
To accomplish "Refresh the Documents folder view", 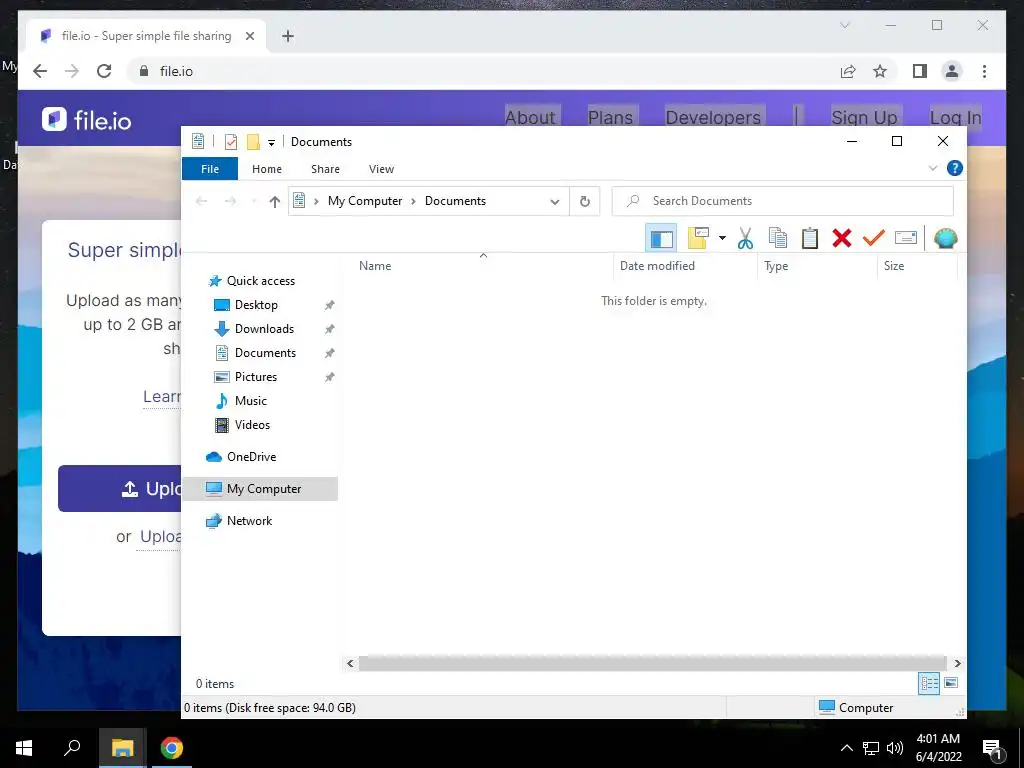I will pyautogui.click(x=584, y=202).
